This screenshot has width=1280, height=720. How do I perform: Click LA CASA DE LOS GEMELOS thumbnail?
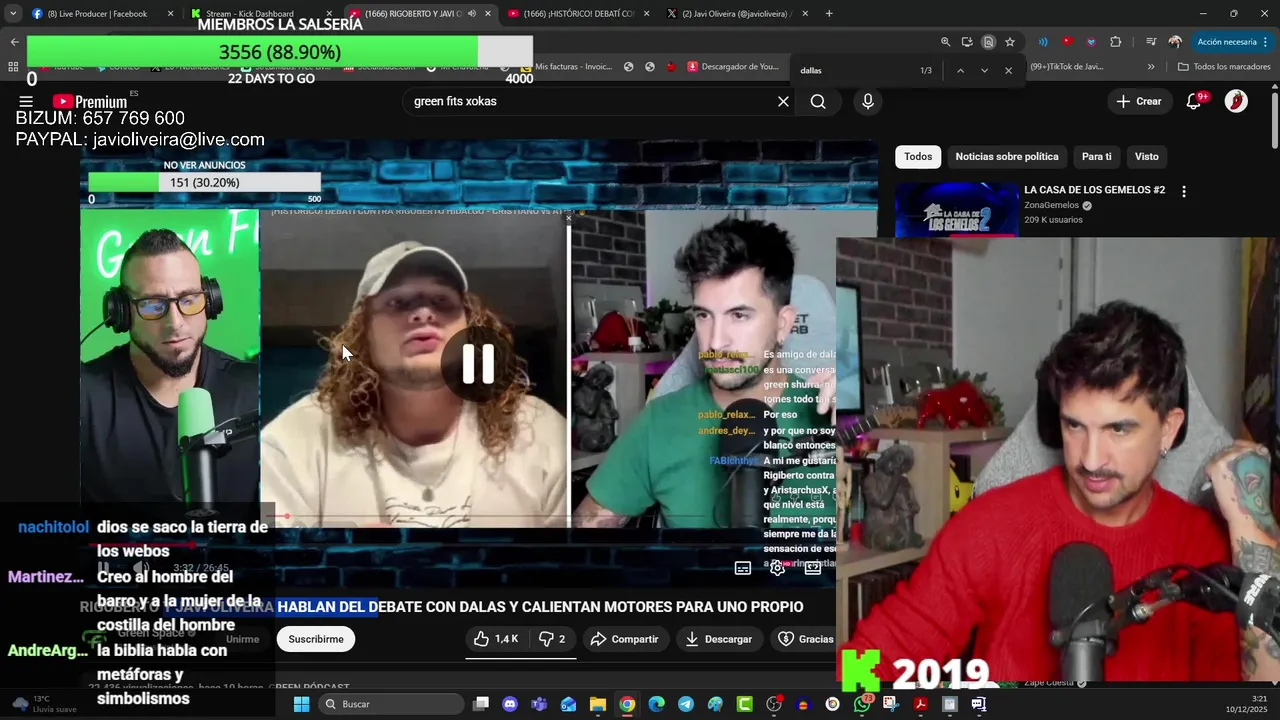point(957,209)
